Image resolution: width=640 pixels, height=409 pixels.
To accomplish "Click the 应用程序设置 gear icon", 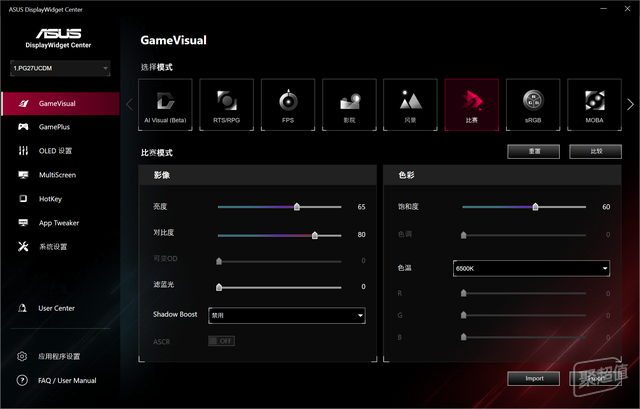I will click(22, 356).
